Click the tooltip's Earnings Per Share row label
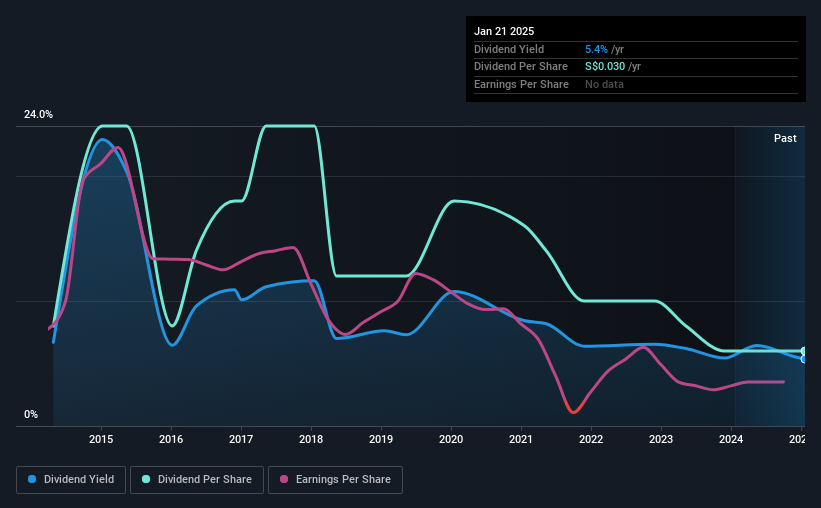The width and height of the screenshot is (821, 508). tap(521, 84)
